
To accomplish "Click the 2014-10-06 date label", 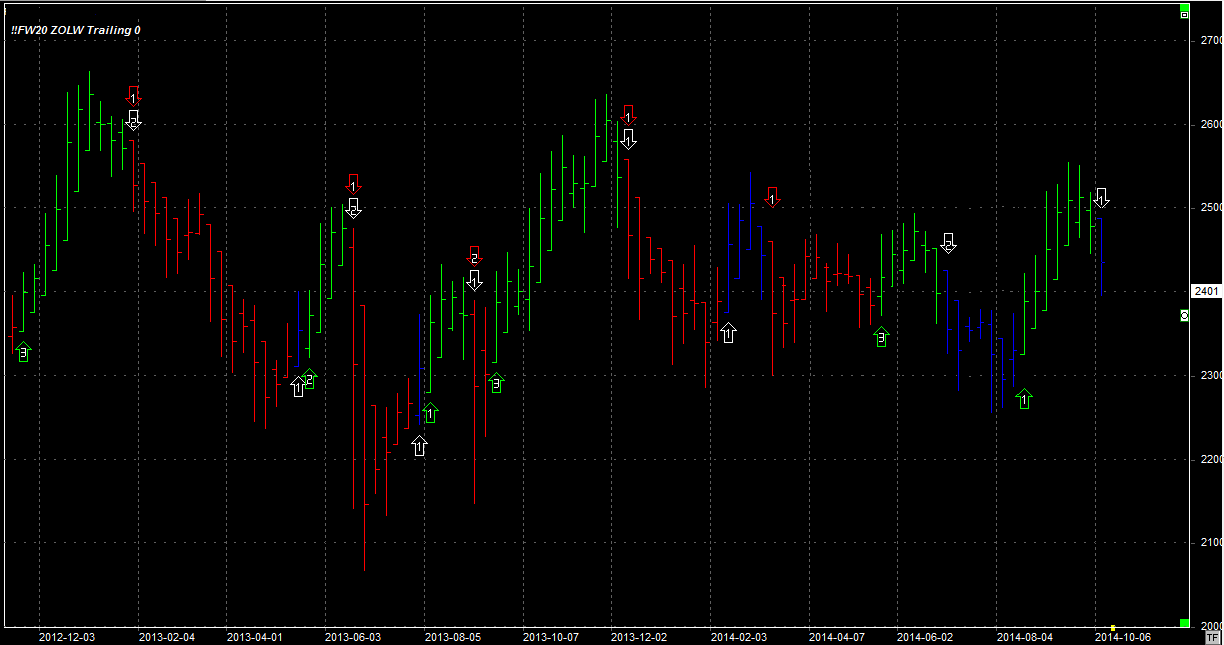I will 1123,636.
